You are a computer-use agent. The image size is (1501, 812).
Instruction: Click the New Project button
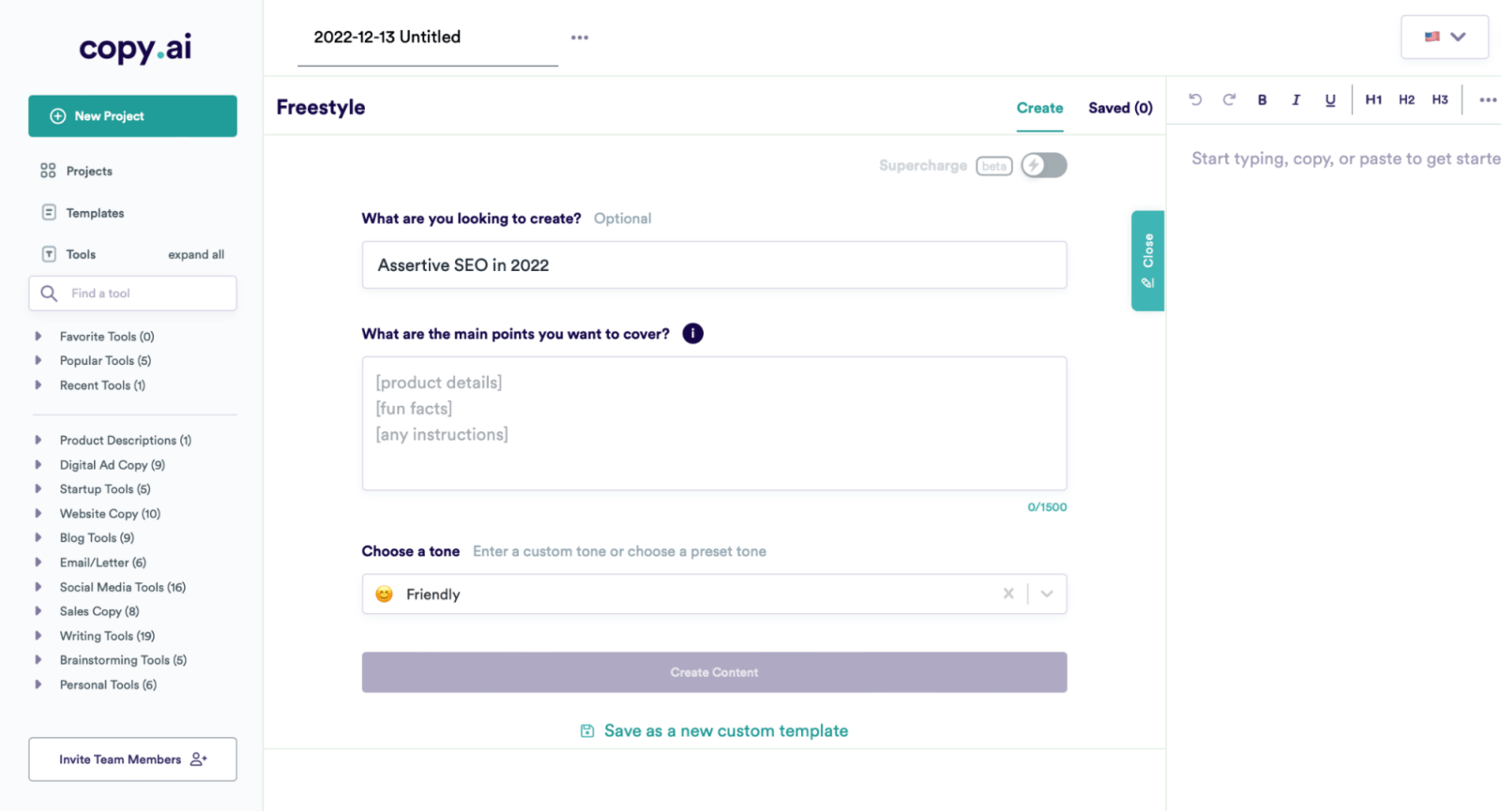click(x=132, y=116)
